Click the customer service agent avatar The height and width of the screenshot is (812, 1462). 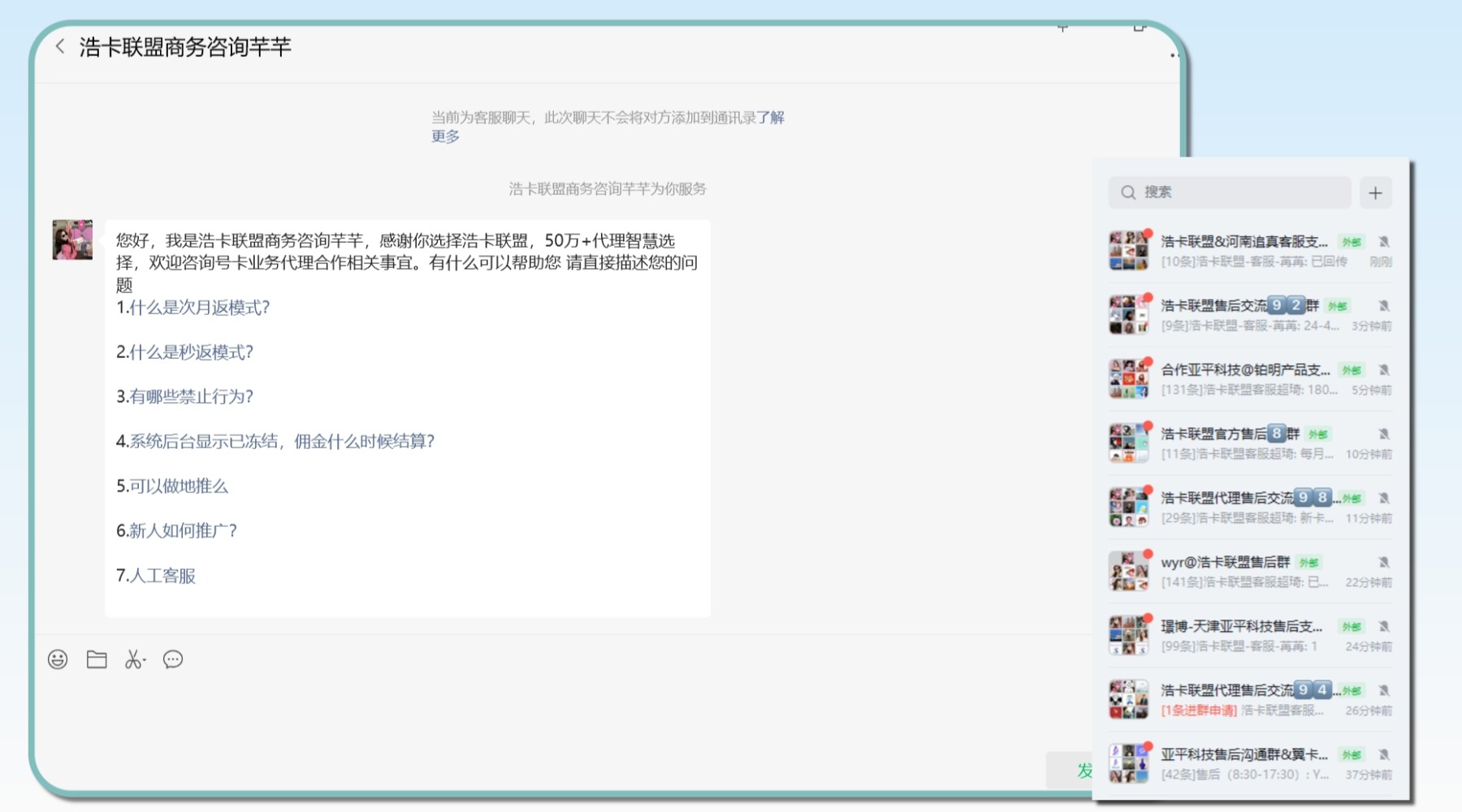[72, 240]
